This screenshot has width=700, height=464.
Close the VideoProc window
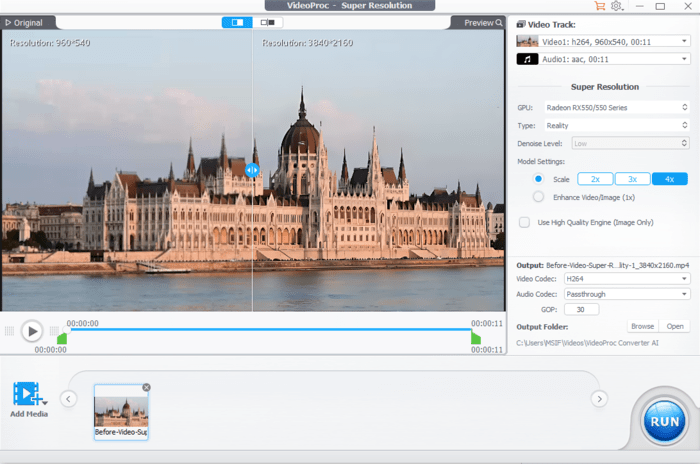pos(688,6)
